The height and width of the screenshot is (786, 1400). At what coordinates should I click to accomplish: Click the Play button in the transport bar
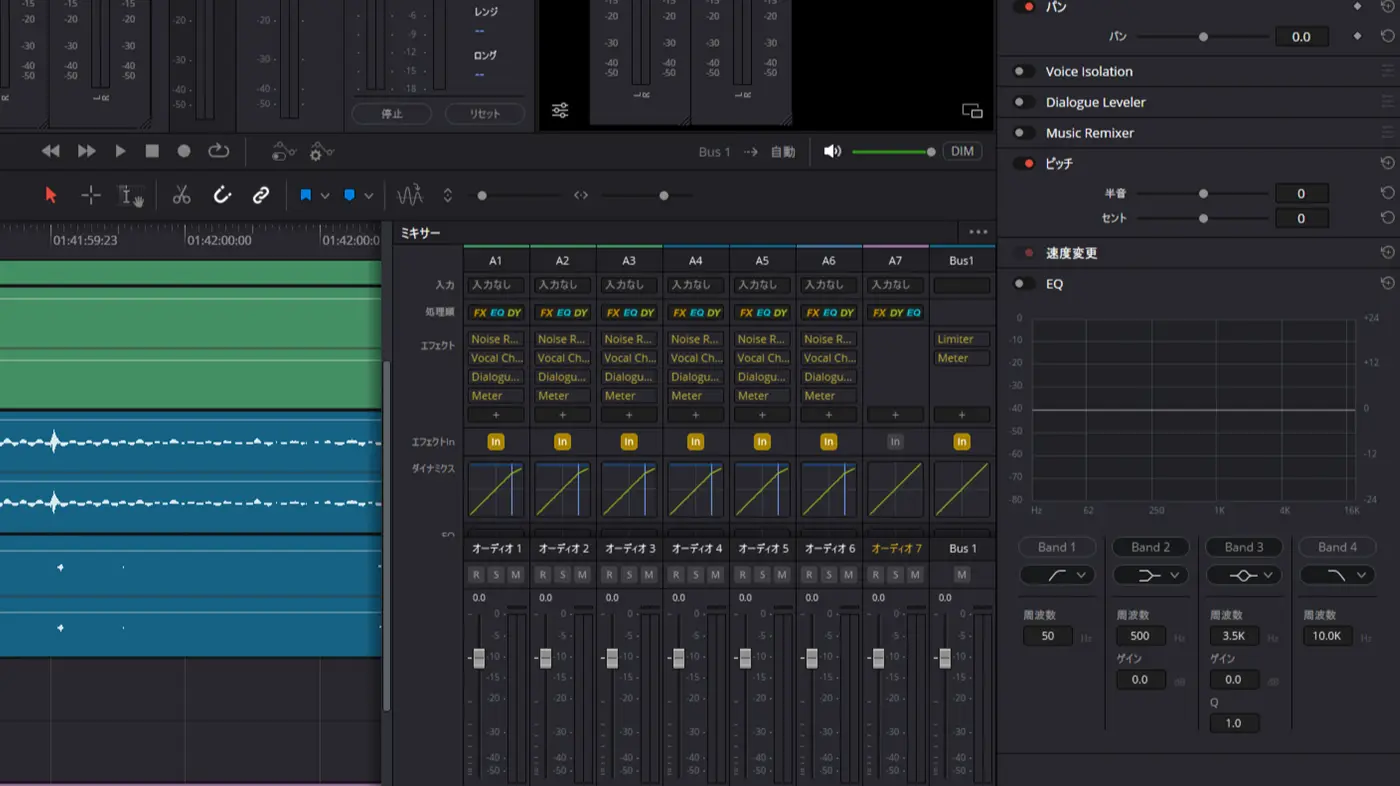pyautogui.click(x=120, y=151)
